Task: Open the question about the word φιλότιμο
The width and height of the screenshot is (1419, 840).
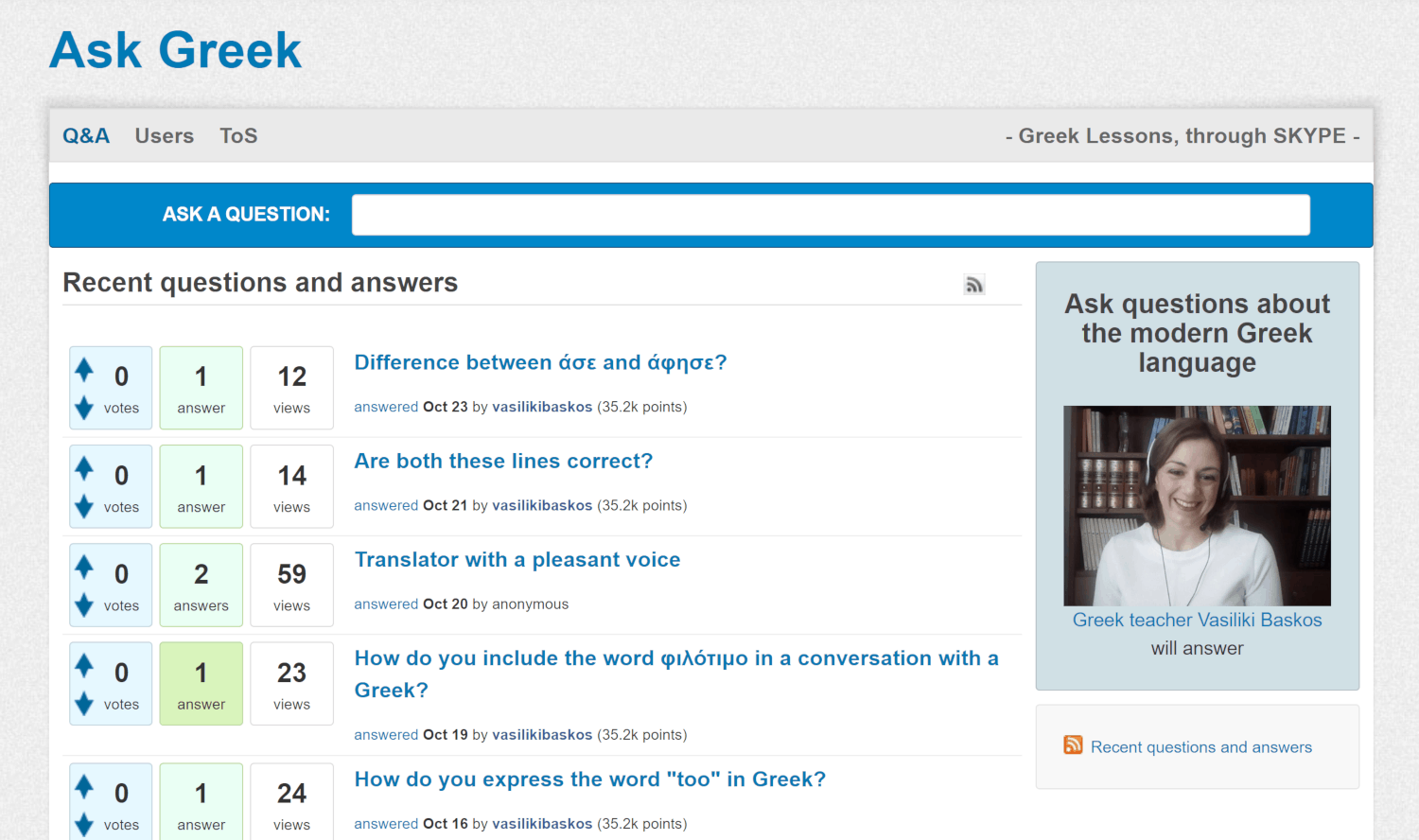Action: [x=676, y=674]
